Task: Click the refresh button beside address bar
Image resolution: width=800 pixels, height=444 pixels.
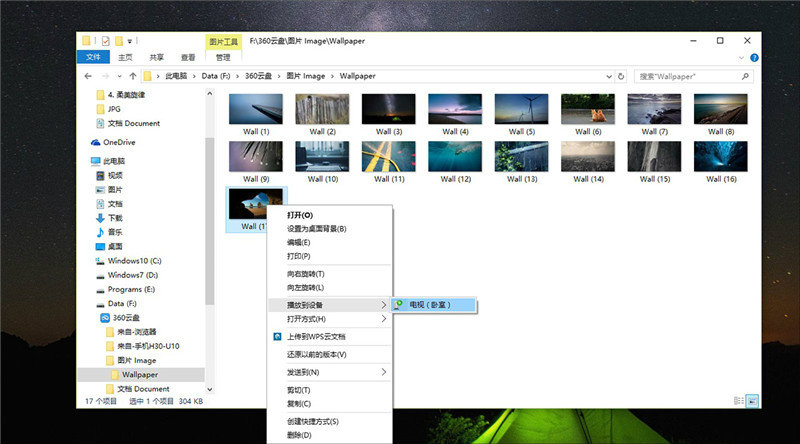Action: [622, 76]
